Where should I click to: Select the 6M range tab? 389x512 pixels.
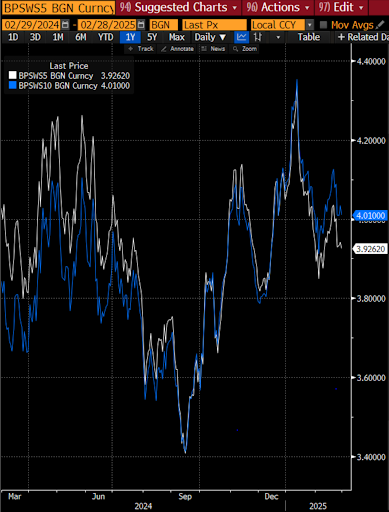click(x=80, y=37)
